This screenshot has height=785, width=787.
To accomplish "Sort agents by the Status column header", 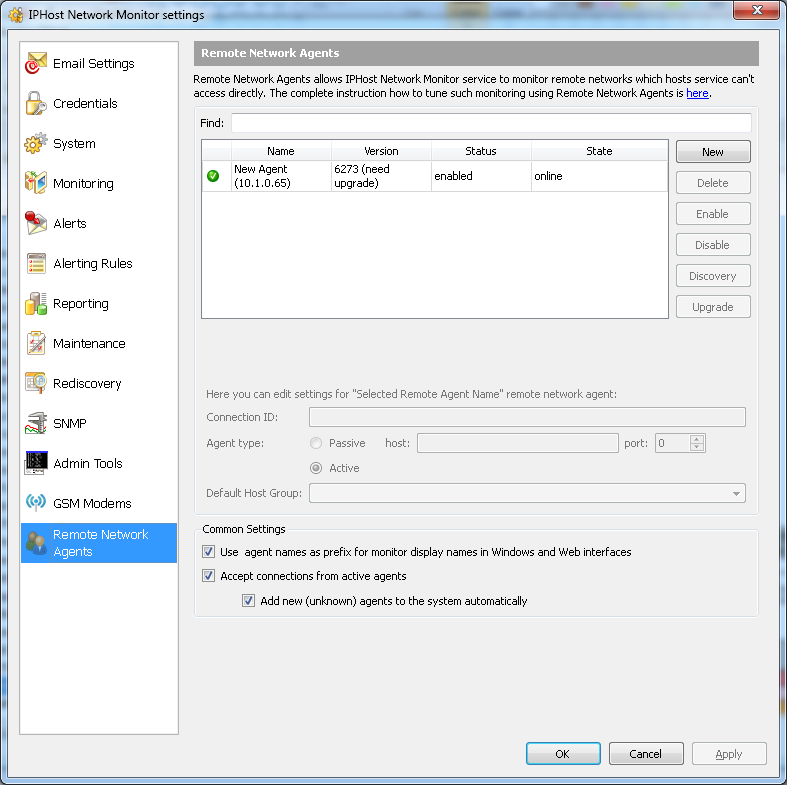I will pos(481,151).
